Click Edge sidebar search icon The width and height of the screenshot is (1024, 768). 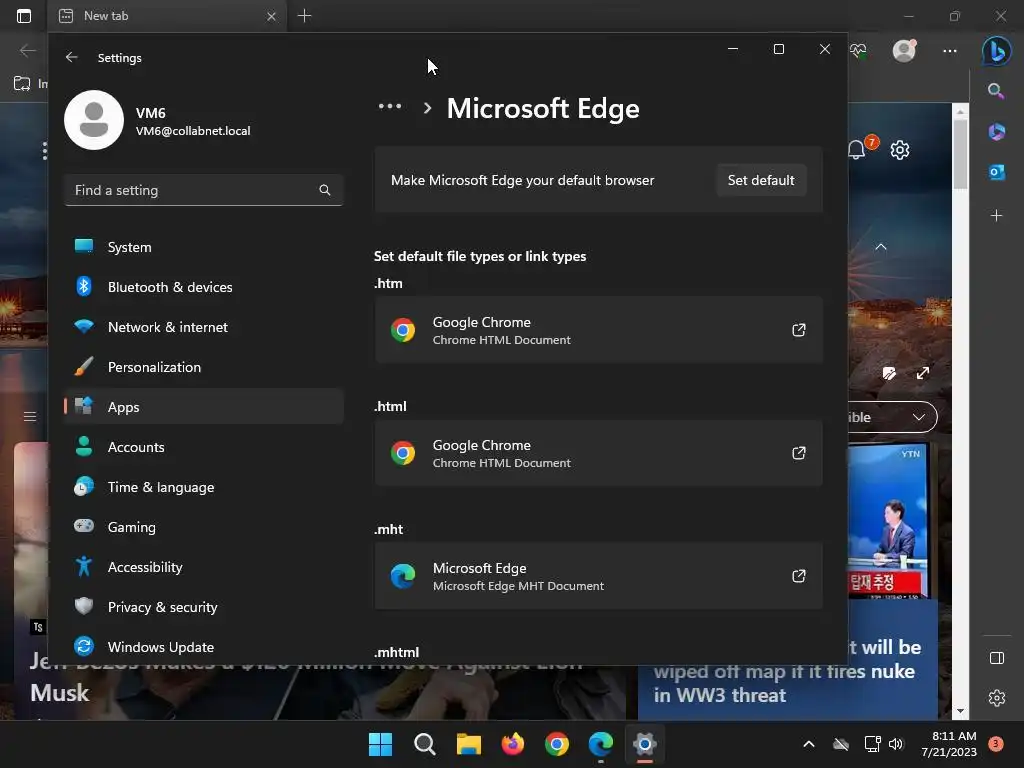(996, 91)
